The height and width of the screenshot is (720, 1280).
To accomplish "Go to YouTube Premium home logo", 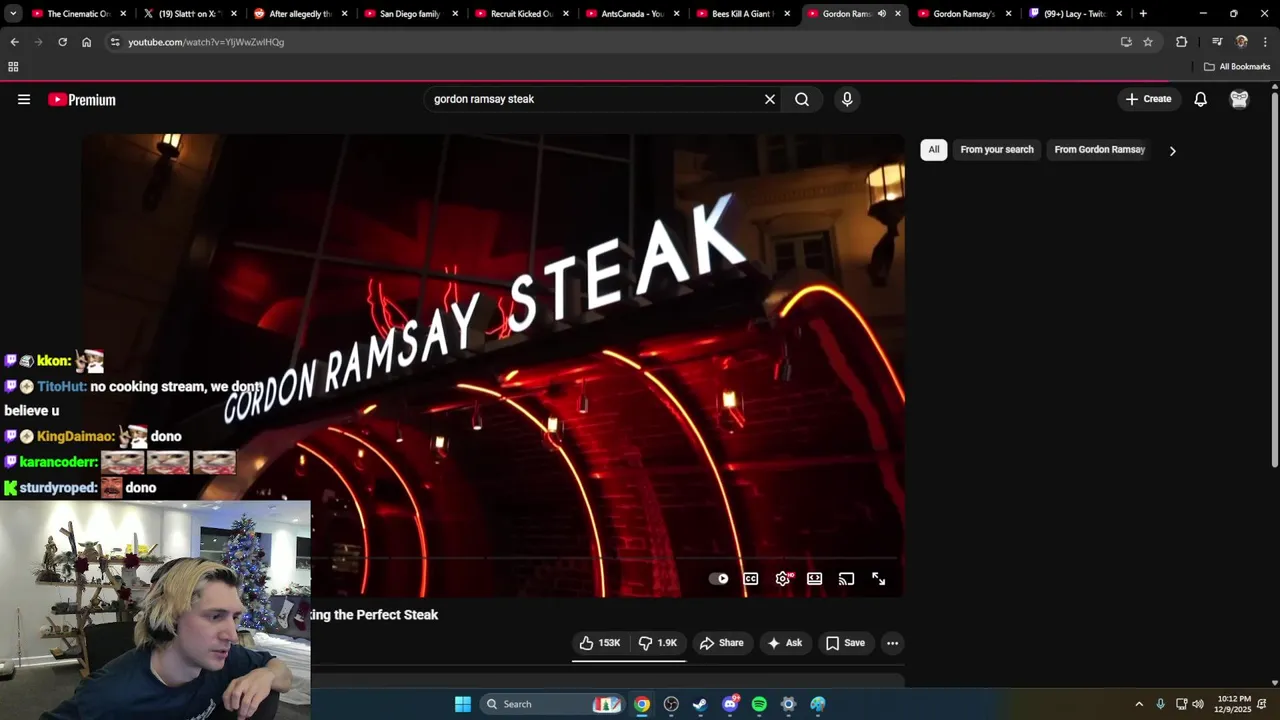I will [82, 99].
